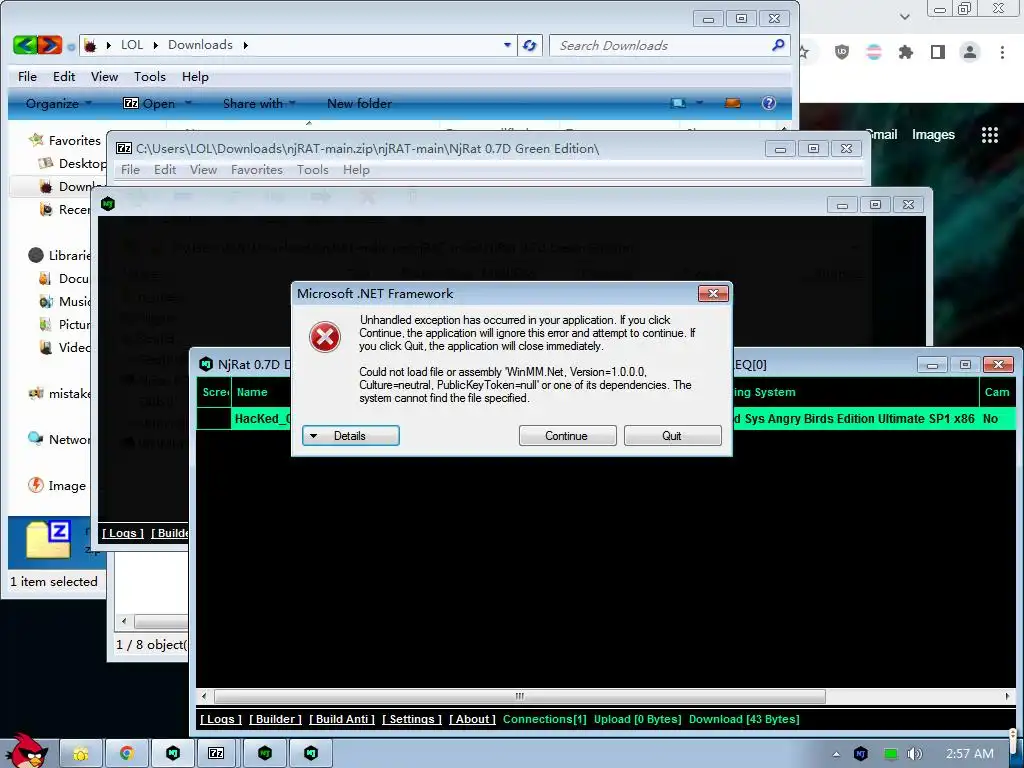Screen dimensions: 1024x768
Task: Select Desktop in the Explorer Favorites sidebar
Action: [72, 163]
